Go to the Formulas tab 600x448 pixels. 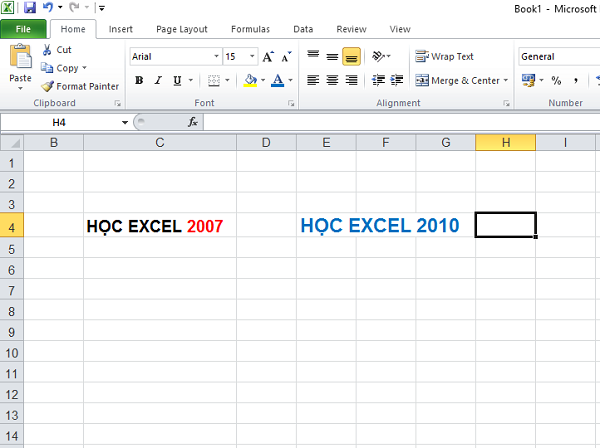click(x=250, y=29)
